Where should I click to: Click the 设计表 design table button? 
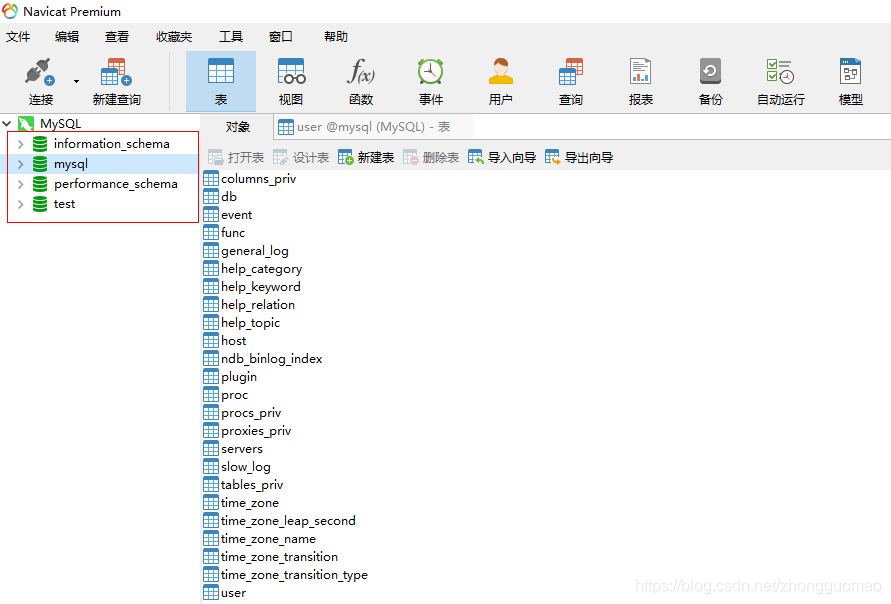point(301,157)
